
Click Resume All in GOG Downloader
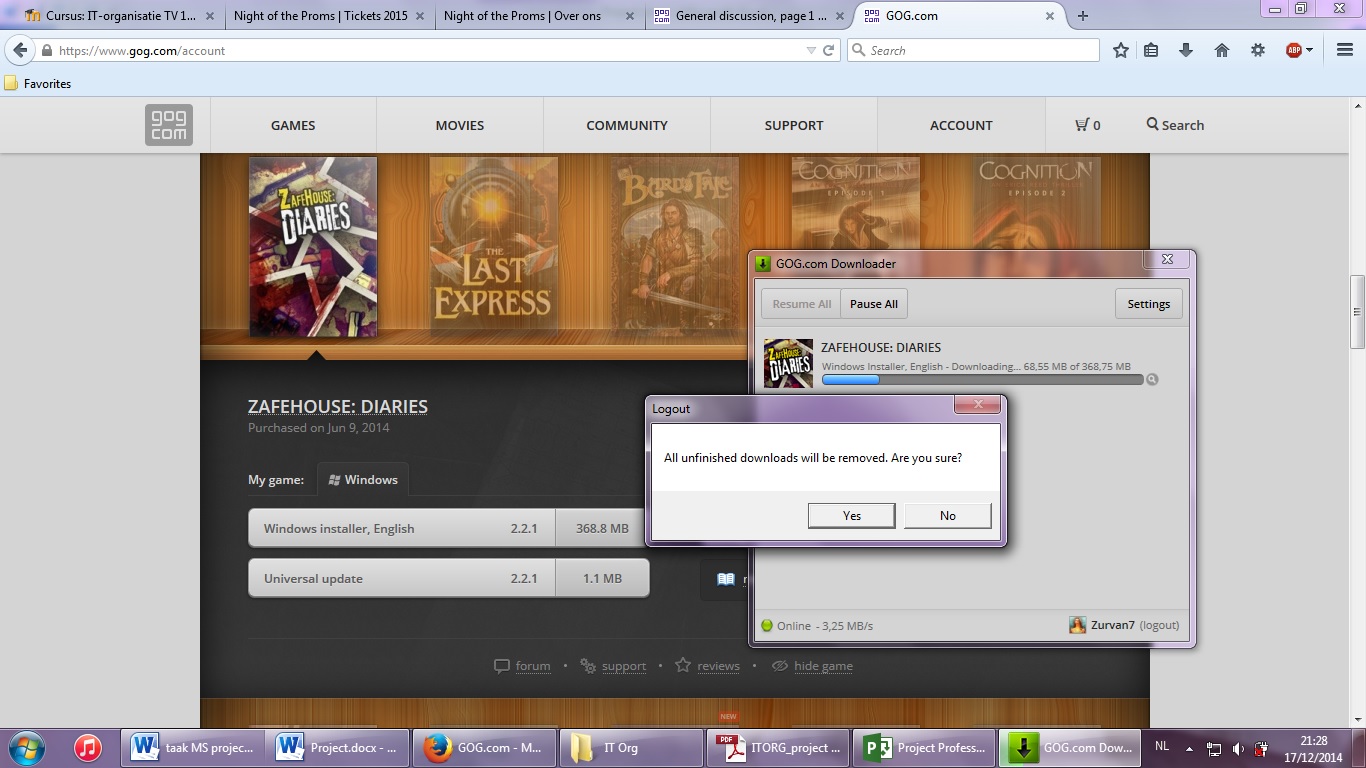click(801, 304)
